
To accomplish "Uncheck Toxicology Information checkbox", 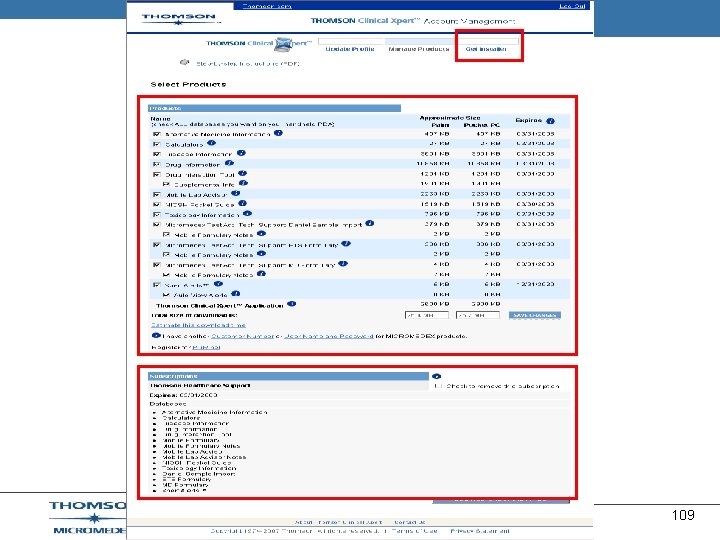I will [x=157, y=214].
